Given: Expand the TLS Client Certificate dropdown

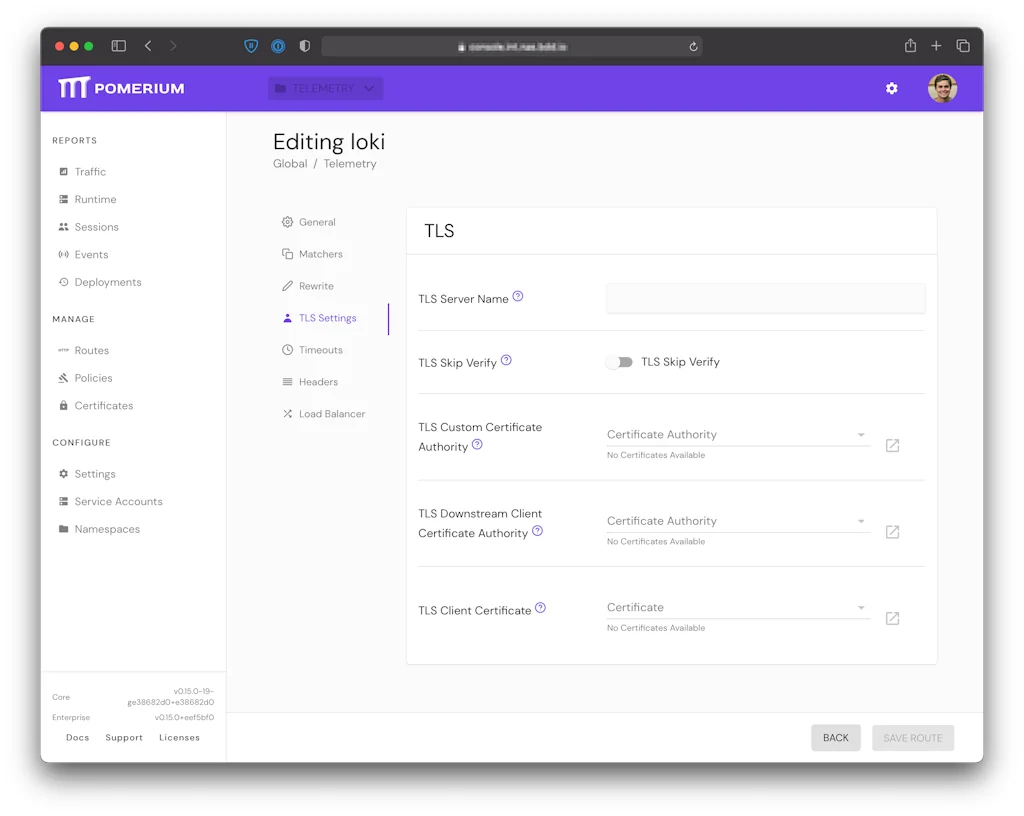Looking at the screenshot, I should [x=737, y=608].
